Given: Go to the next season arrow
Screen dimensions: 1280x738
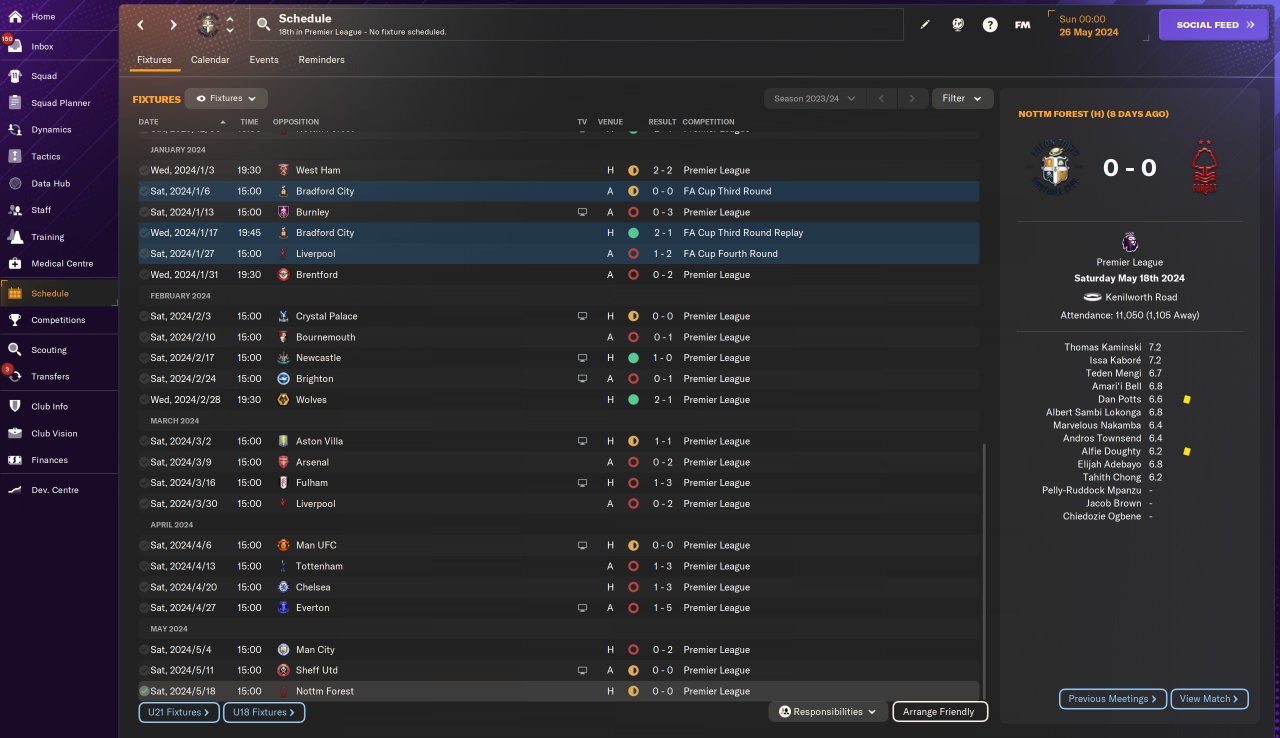Looking at the screenshot, I should 911,98.
